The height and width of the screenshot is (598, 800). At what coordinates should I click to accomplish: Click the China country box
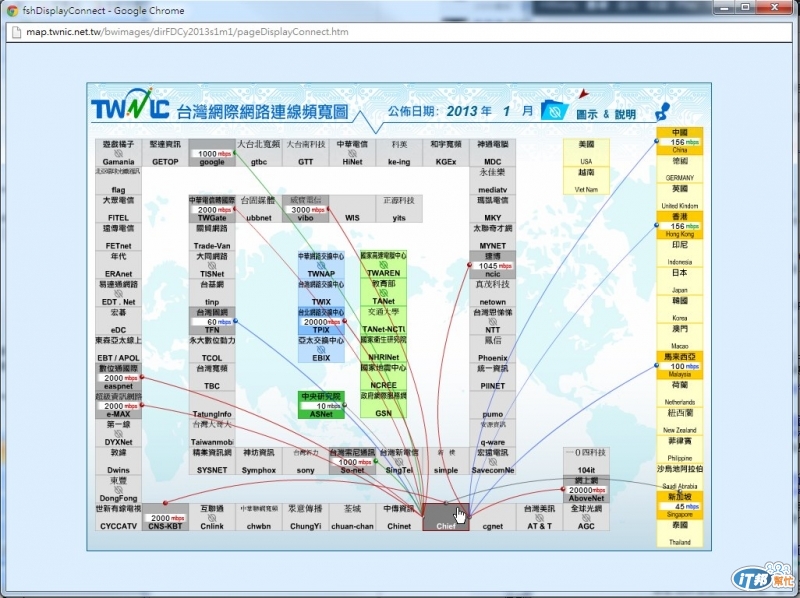[x=680, y=141]
